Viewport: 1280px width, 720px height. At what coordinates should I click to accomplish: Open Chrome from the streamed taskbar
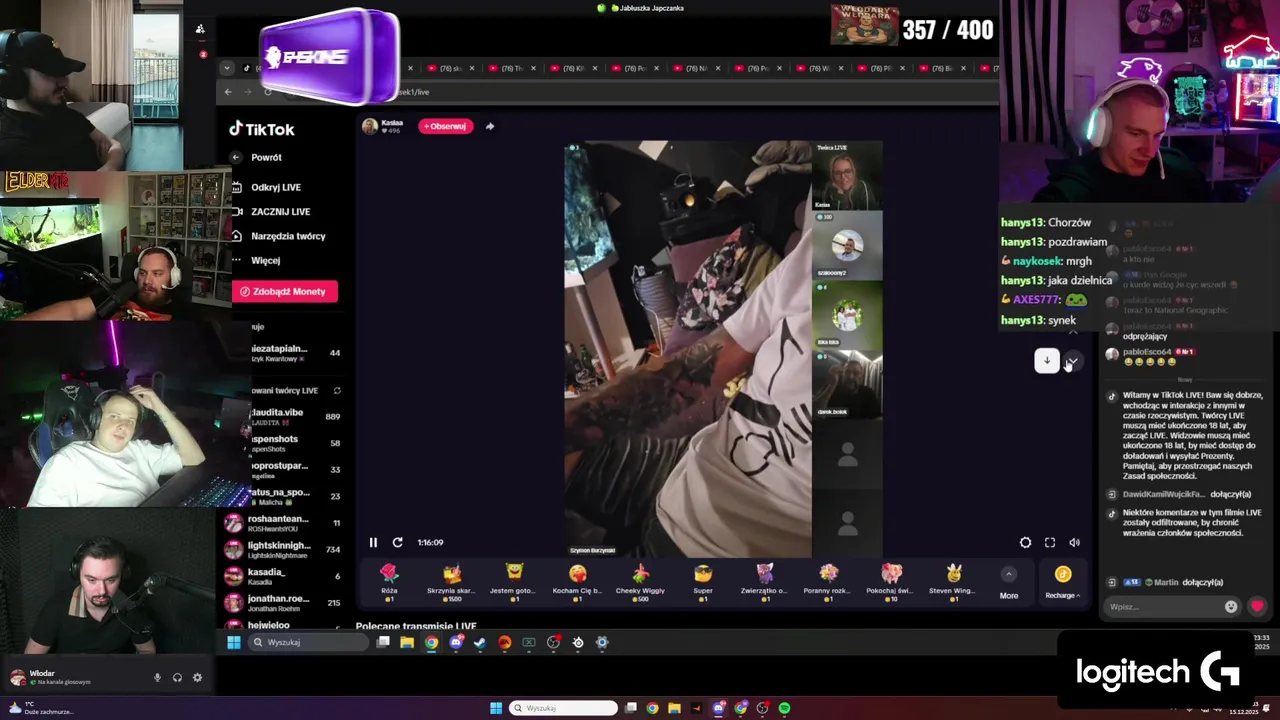click(431, 642)
